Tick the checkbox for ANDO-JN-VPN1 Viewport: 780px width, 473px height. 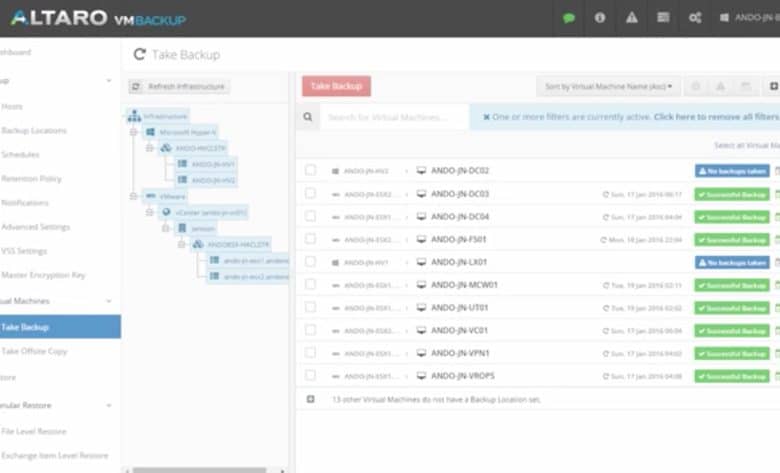310,353
